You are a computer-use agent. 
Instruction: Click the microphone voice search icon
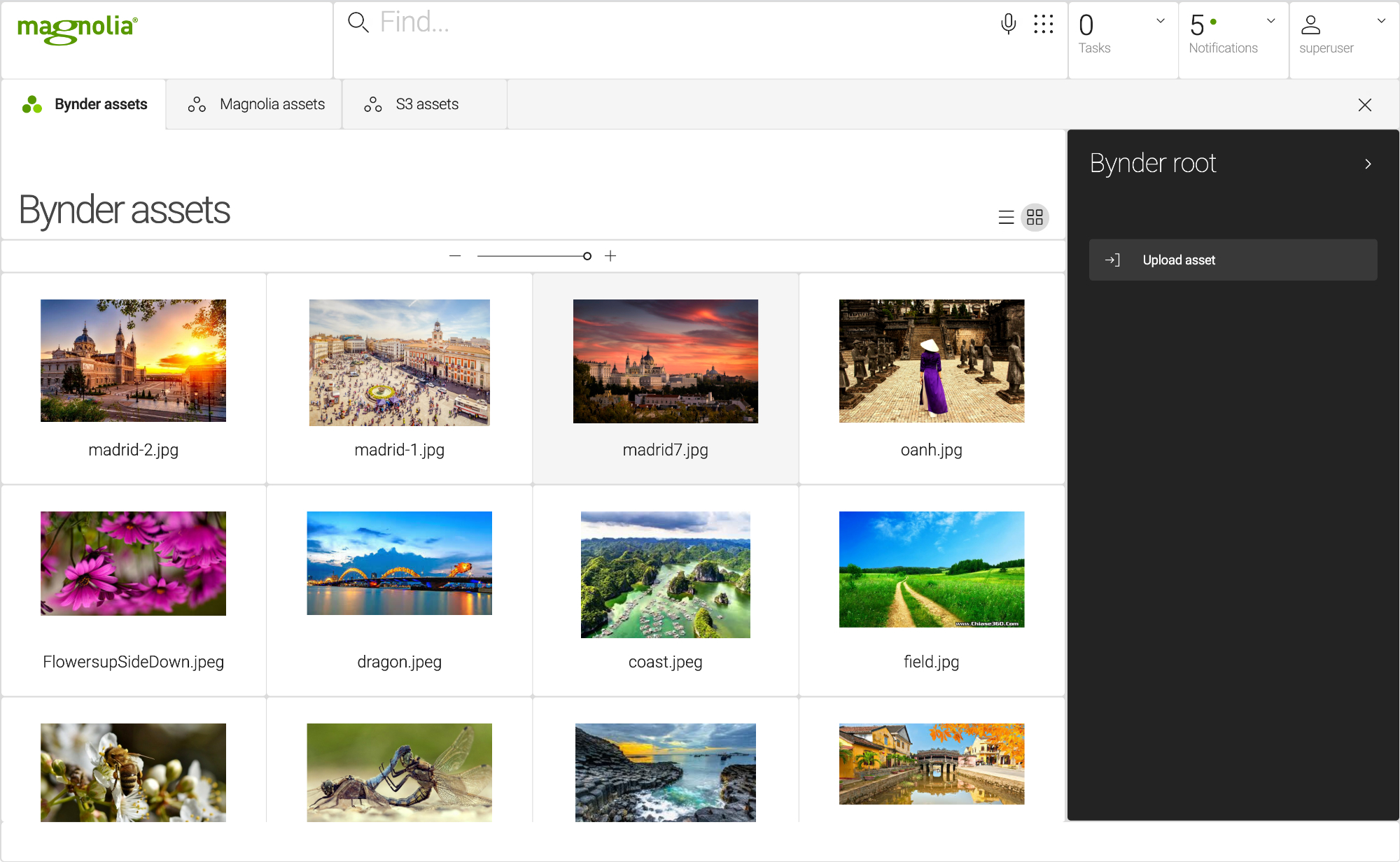click(x=1008, y=24)
